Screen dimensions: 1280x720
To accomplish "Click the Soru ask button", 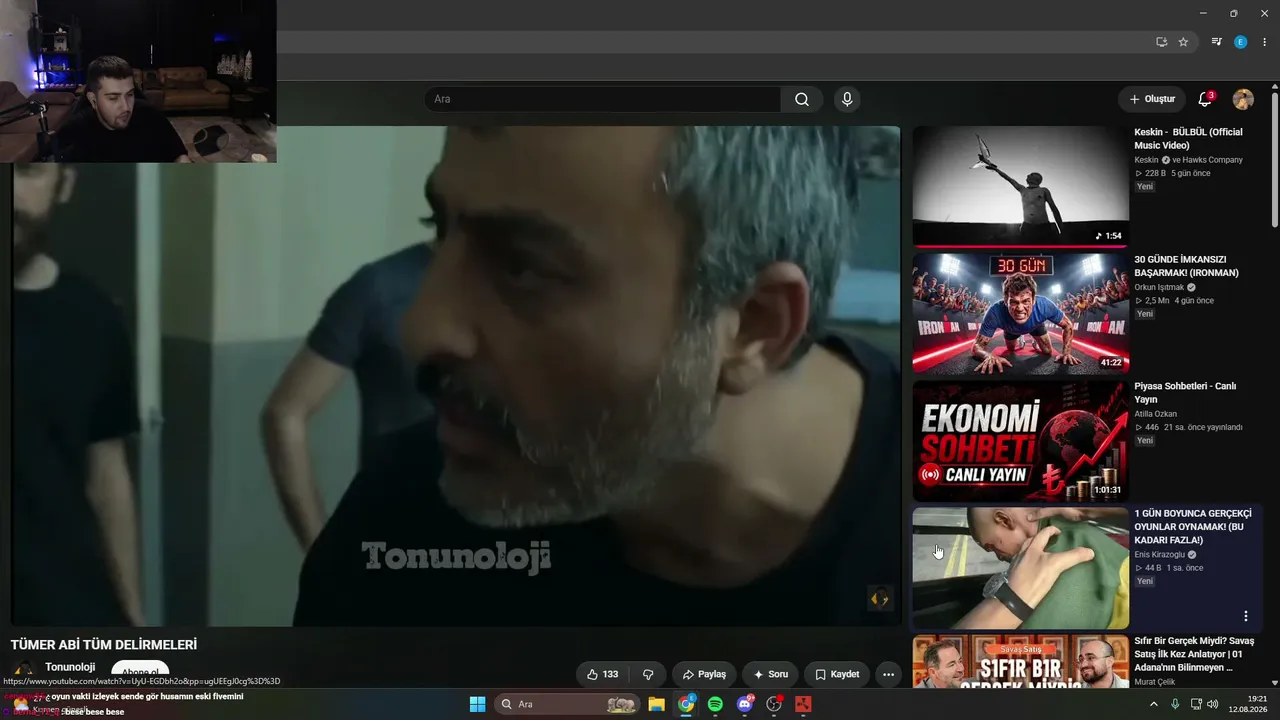I will (770, 674).
